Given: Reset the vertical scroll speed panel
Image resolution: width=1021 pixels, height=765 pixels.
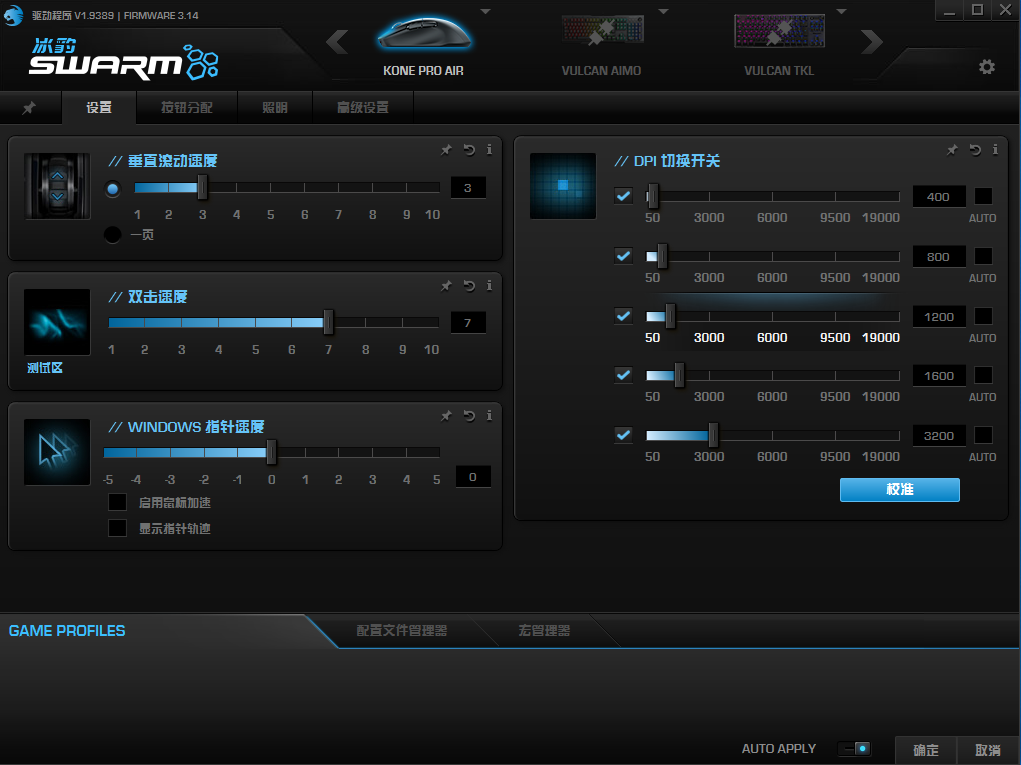Looking at the screenshot, I should tap(469, 150).
